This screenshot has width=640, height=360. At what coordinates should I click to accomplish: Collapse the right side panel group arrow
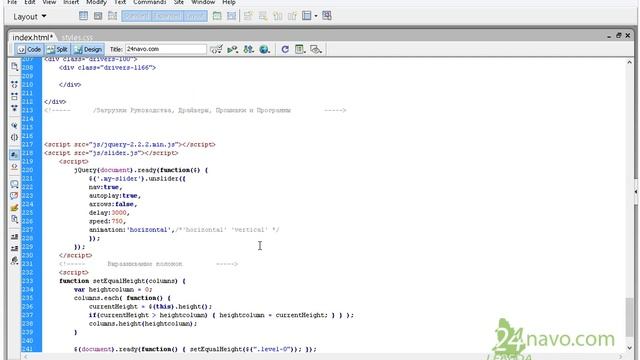pyautogui.click(x=636, y=191)
